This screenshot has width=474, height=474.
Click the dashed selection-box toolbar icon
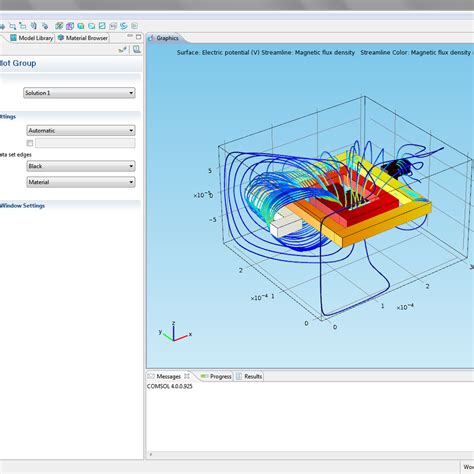pyautogui.click(x=12, y=26)
